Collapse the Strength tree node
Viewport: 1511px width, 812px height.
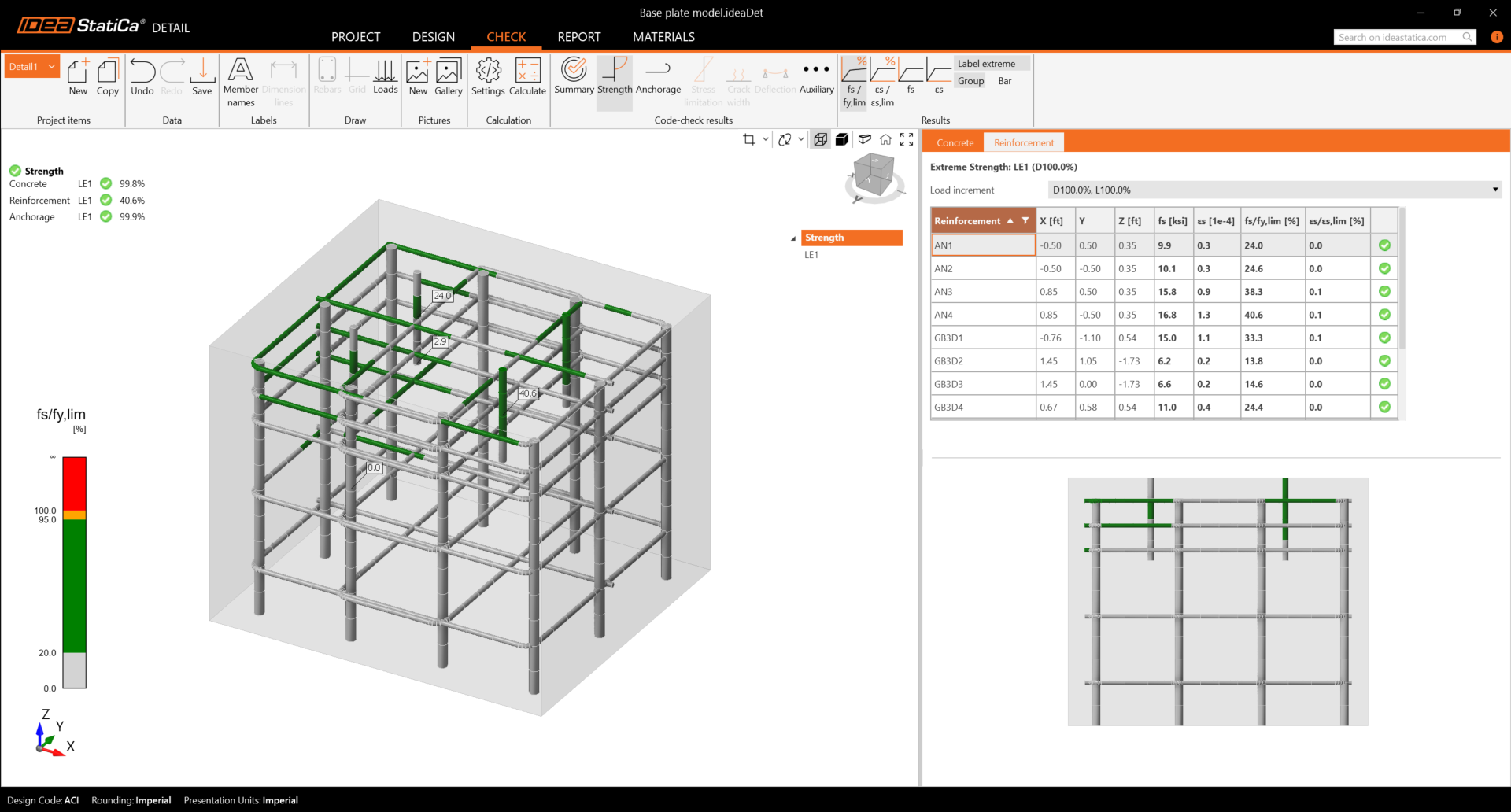tap(793, 238)
